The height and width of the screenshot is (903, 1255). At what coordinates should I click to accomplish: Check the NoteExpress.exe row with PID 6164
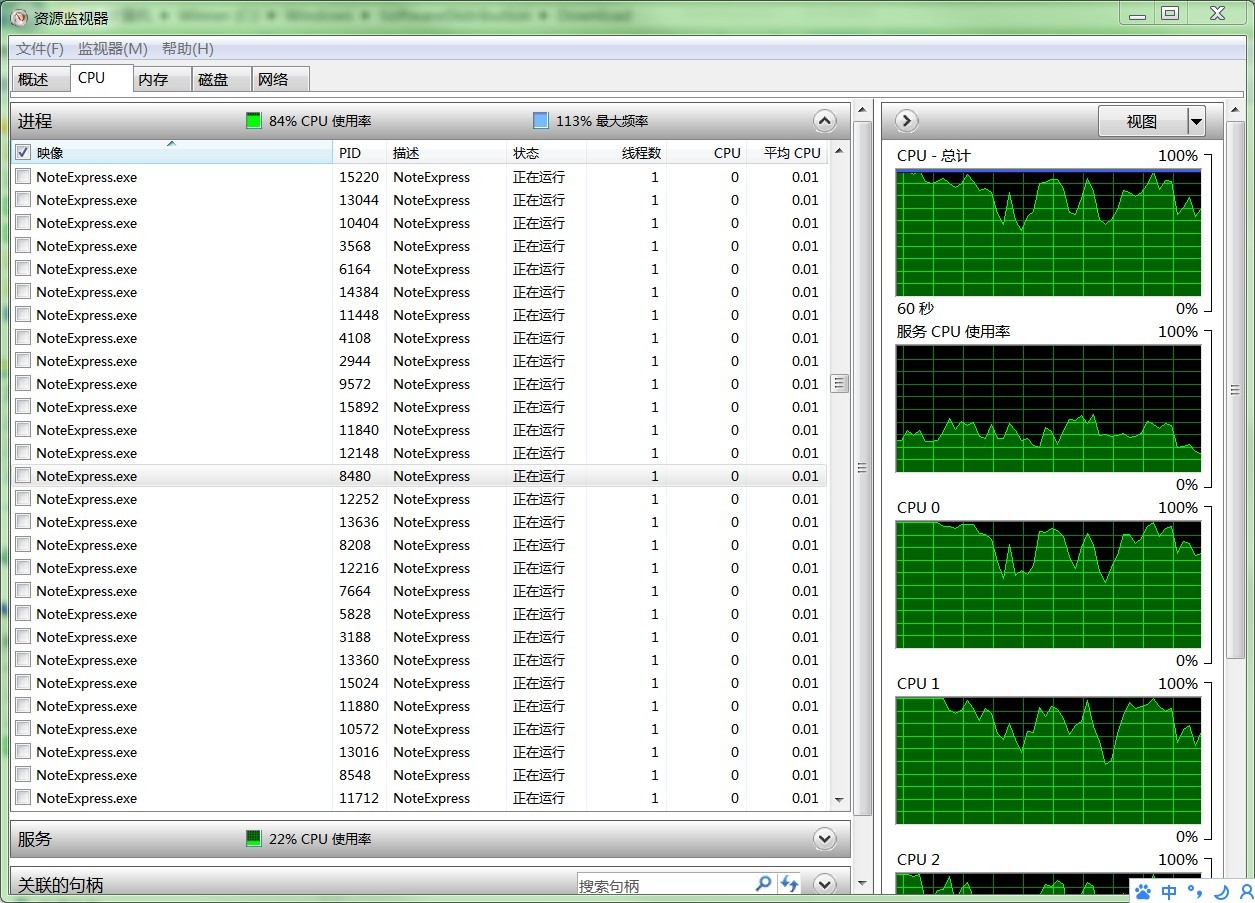pyautogui.click(x=23, y=268)
